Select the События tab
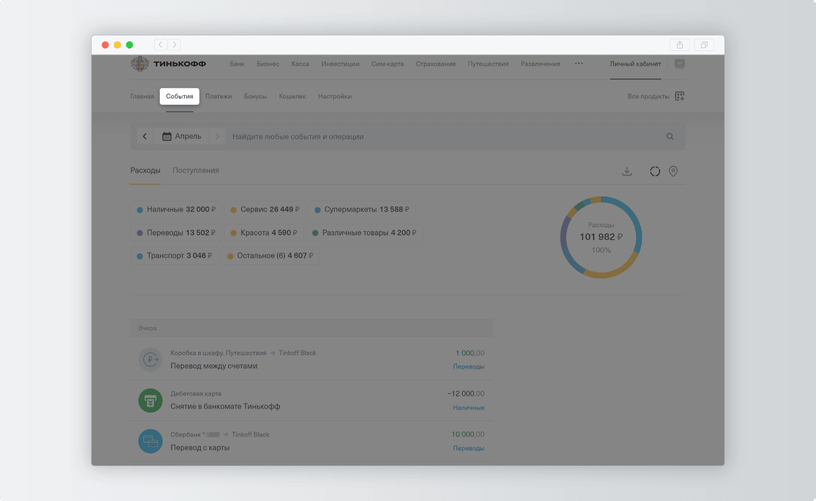The image size is (816, 501). [179, 96]
